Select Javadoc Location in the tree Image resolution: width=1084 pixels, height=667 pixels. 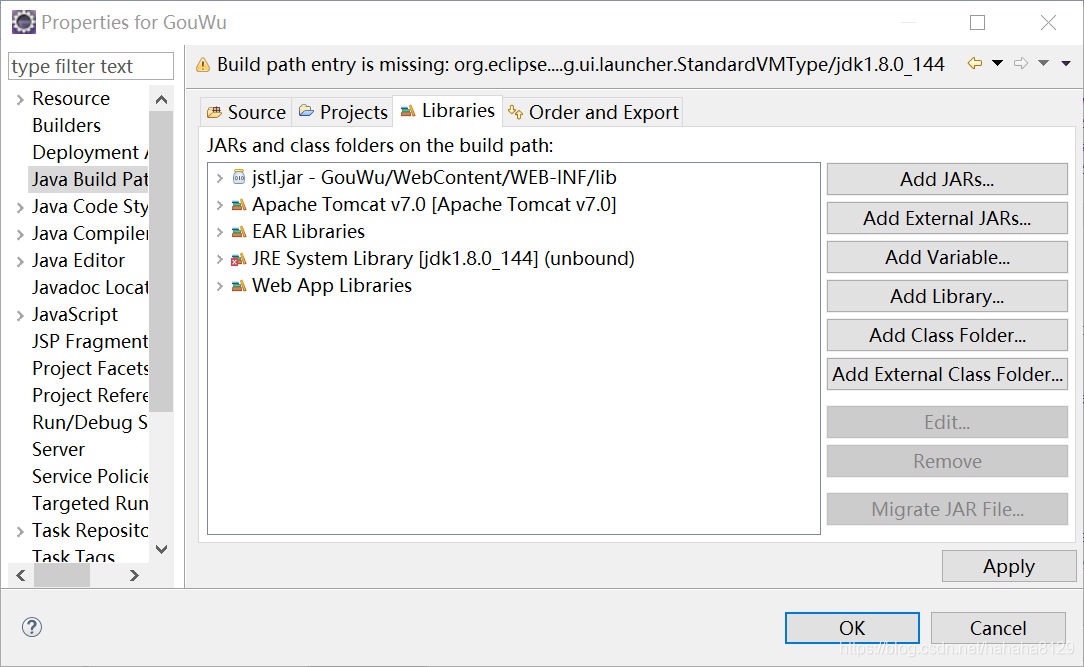tap(90, 288)
